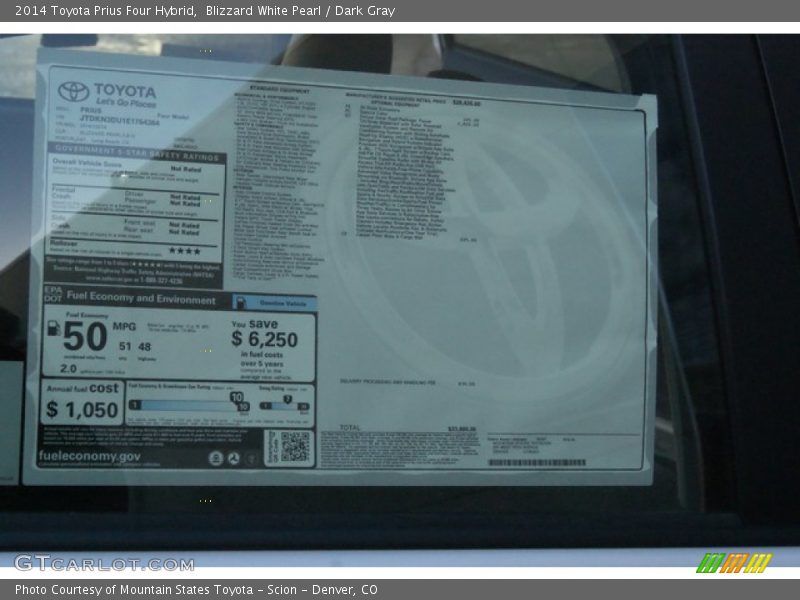
Task: Click the "Rollover" row label
Action: (x=64, y=243)
